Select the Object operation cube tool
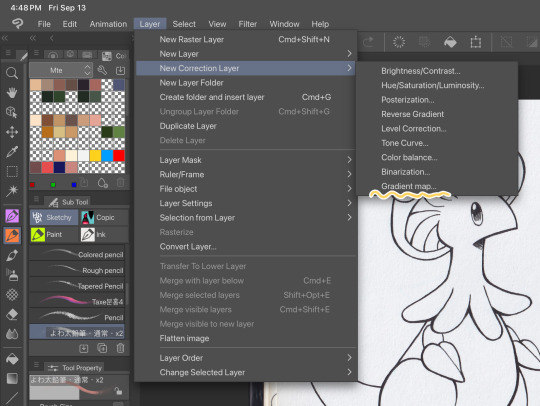Viewport: 540px width, 406px height. tap(12, 112)
